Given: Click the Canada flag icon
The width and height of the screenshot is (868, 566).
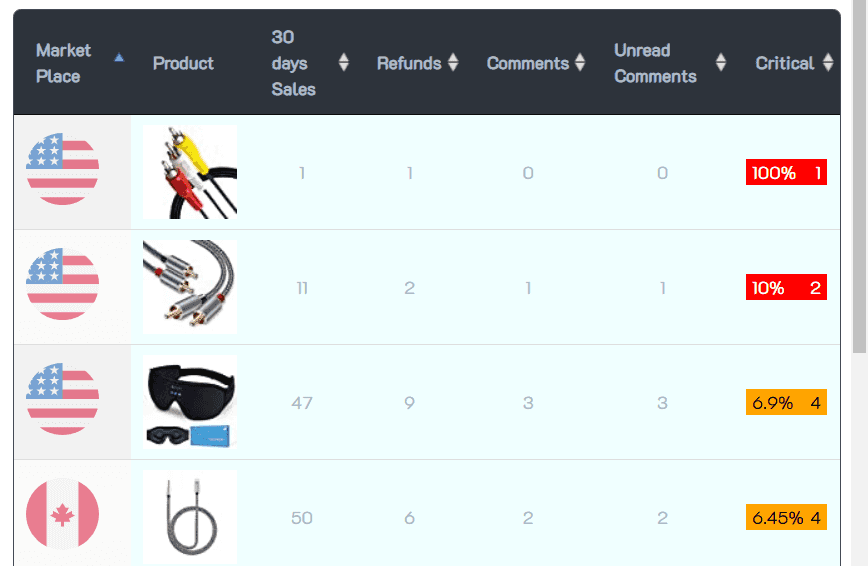Looking at the screenshot, I should pos(62,517).
